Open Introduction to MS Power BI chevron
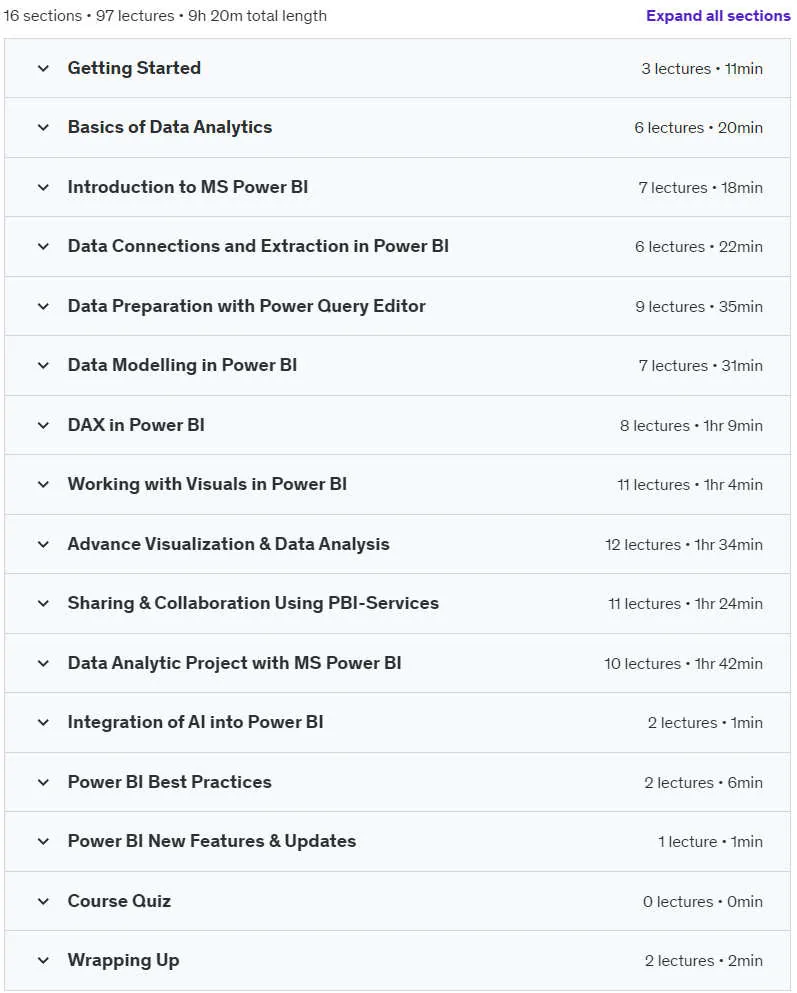This screenshot has width=797, height=993. point(43,187)
